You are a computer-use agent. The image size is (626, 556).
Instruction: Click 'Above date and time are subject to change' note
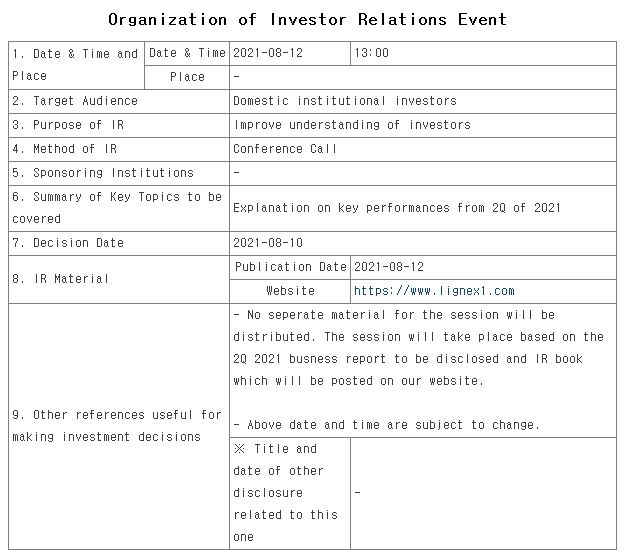click(386, 425)
